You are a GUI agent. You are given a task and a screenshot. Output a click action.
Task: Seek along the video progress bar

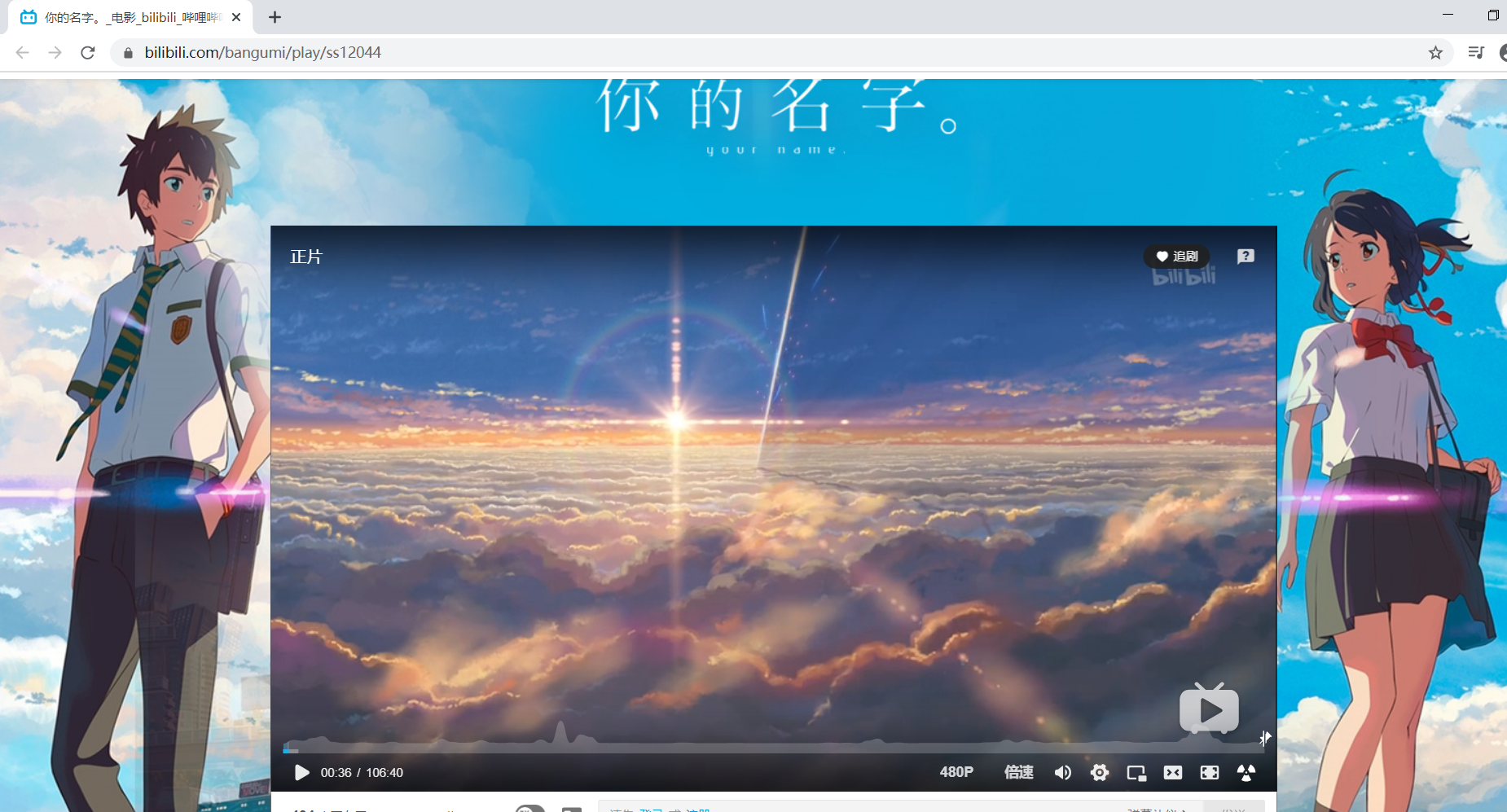(x=772, y=749)
